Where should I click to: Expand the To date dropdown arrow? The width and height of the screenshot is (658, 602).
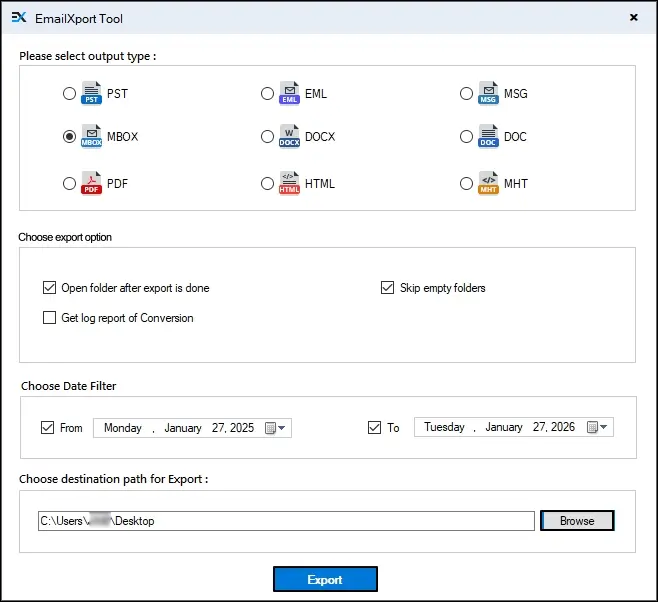603,427
